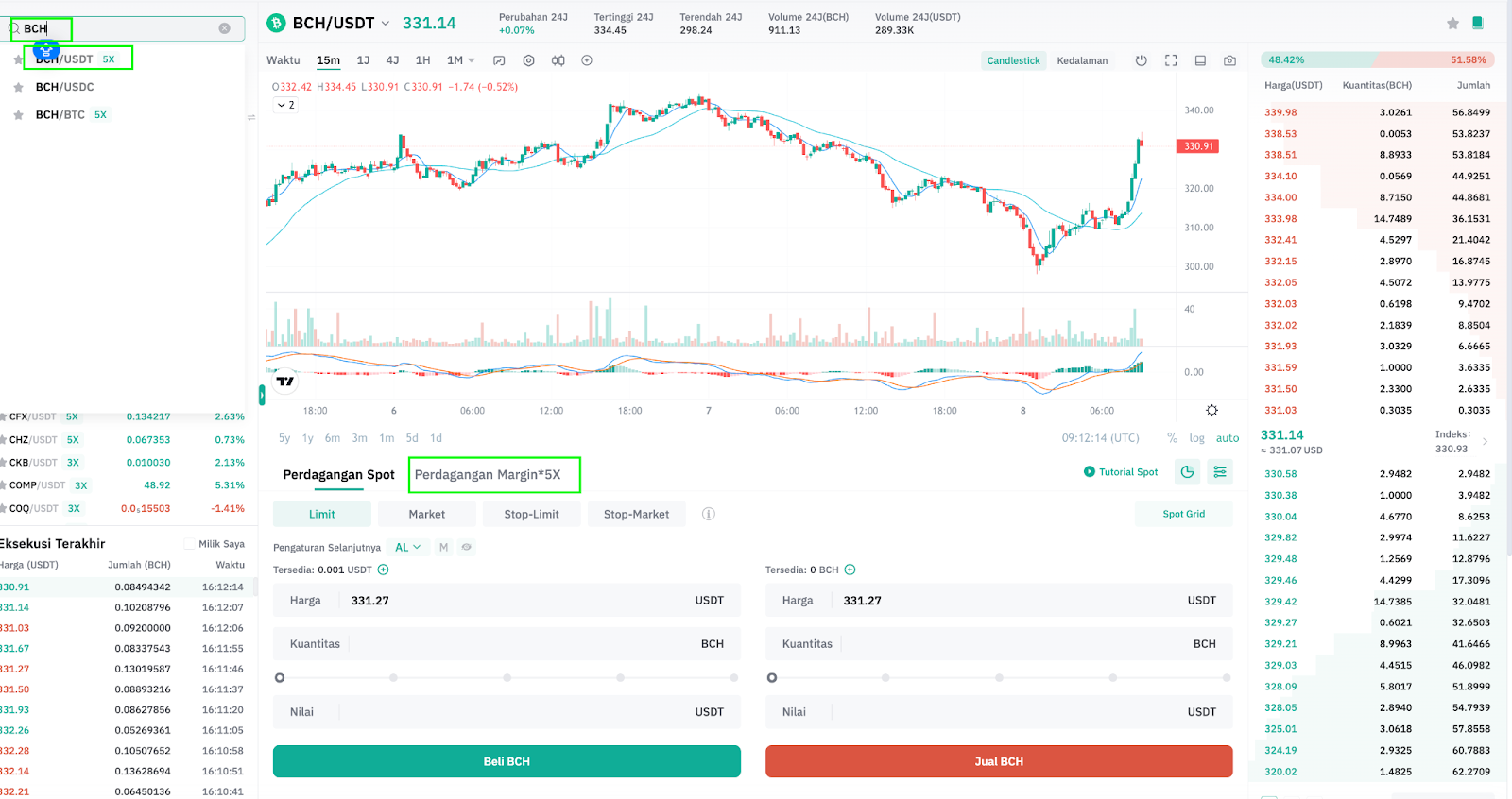
Task: Click the Jual BCH button
Action: 999,761
